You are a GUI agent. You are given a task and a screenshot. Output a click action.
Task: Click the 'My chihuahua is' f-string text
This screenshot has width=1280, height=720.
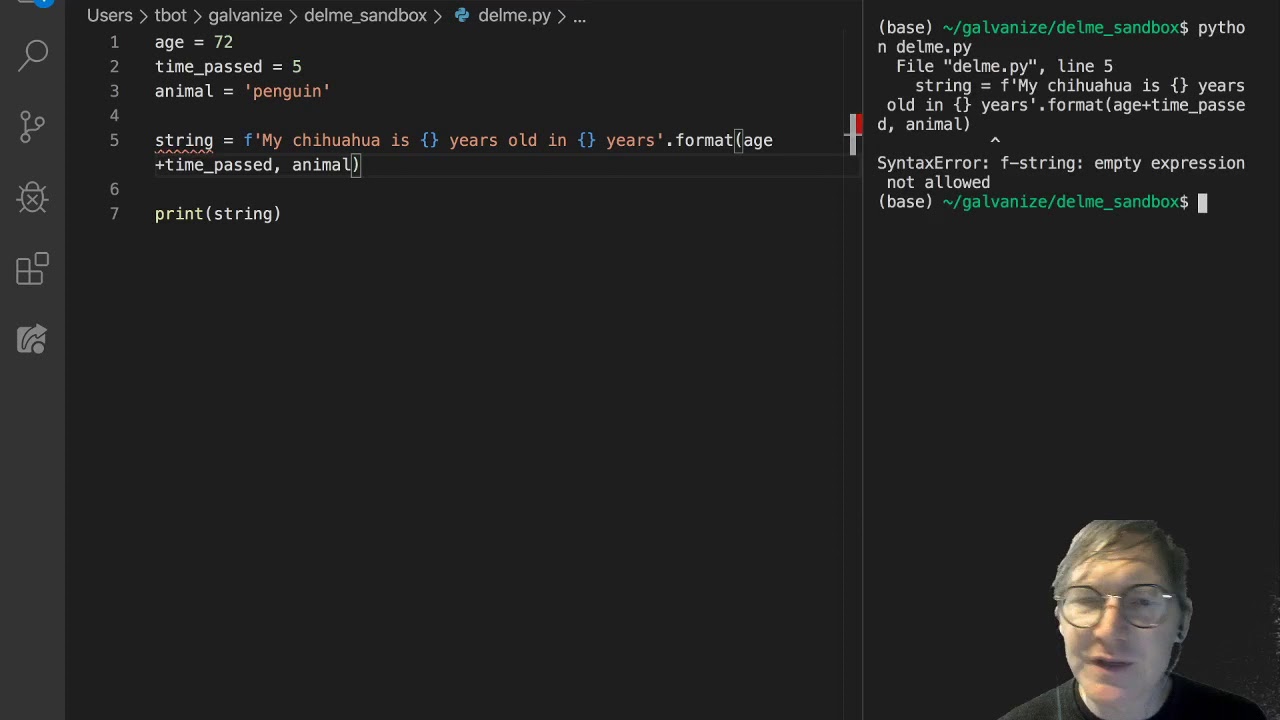[336, 141]
